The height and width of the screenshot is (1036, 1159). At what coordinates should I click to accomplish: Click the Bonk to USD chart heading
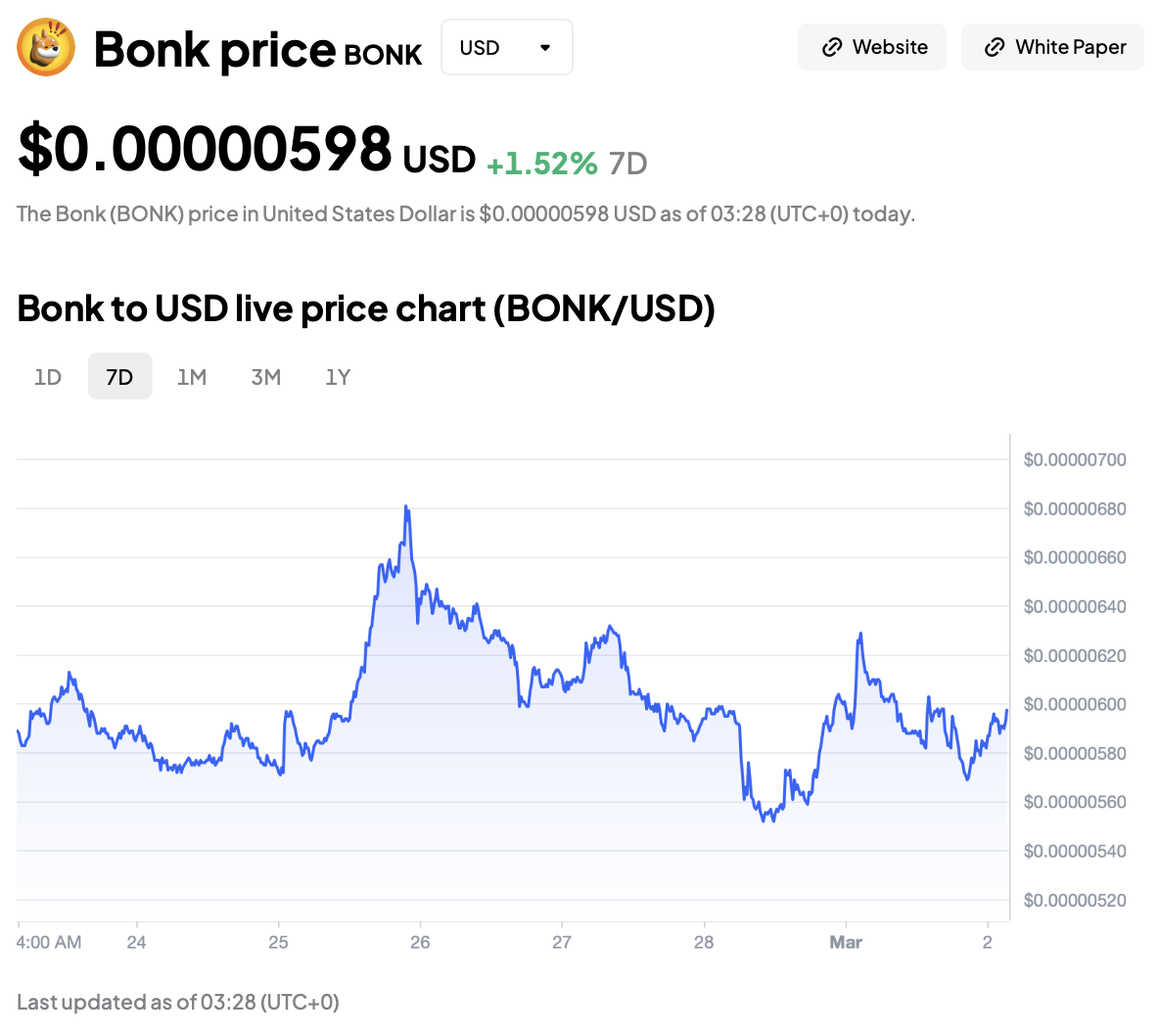(x=366, y=308)
